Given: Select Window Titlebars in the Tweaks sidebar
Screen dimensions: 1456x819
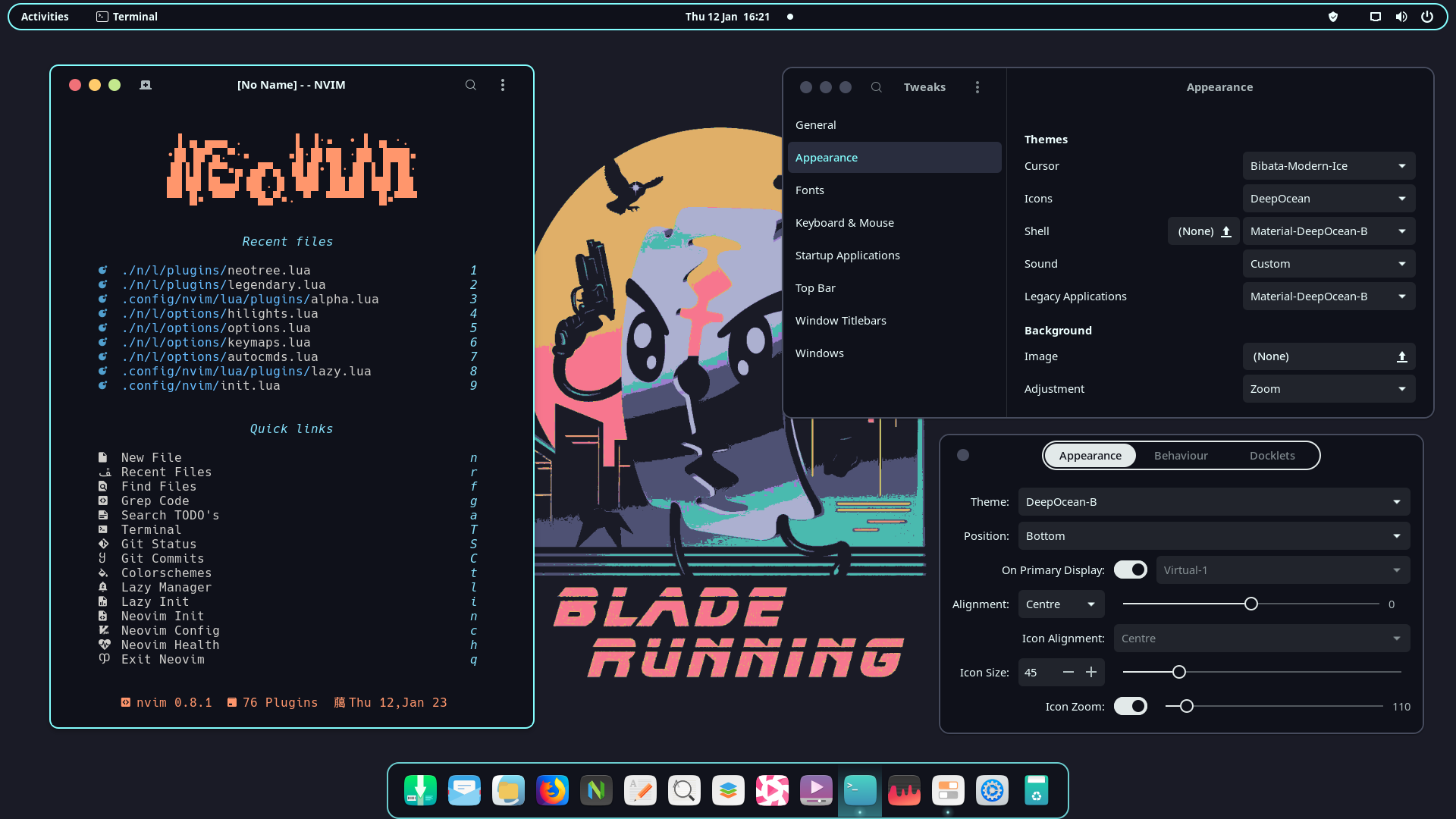Looking at the screenshot, I should coord(894,321).
